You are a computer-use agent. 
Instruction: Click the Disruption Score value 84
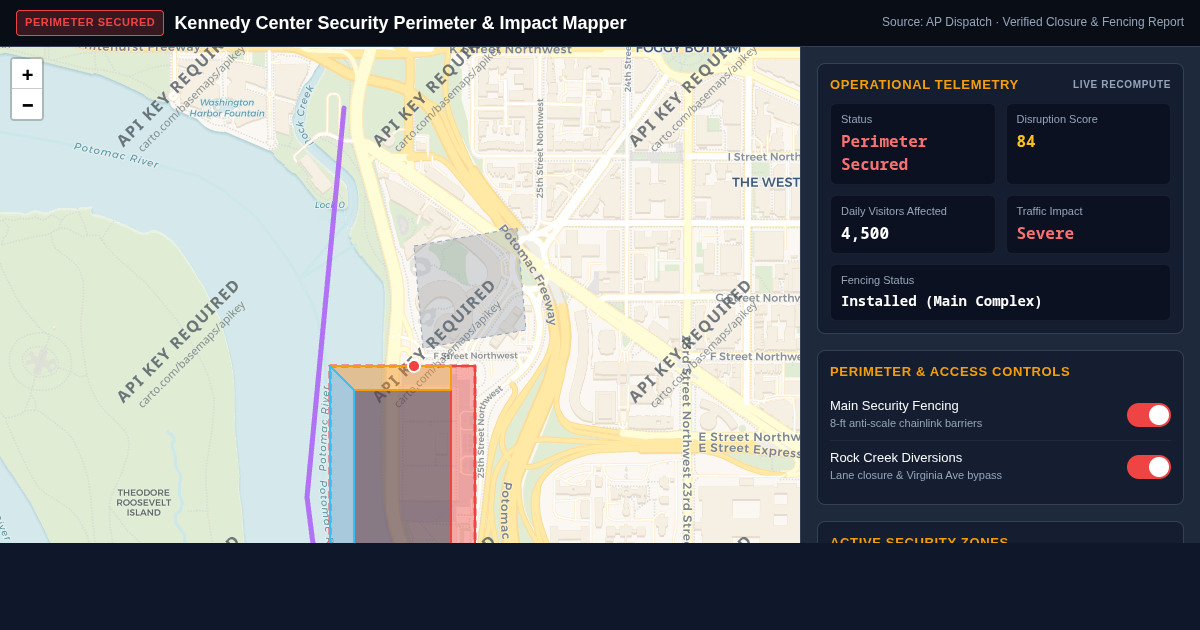[x=1026, y=142]
